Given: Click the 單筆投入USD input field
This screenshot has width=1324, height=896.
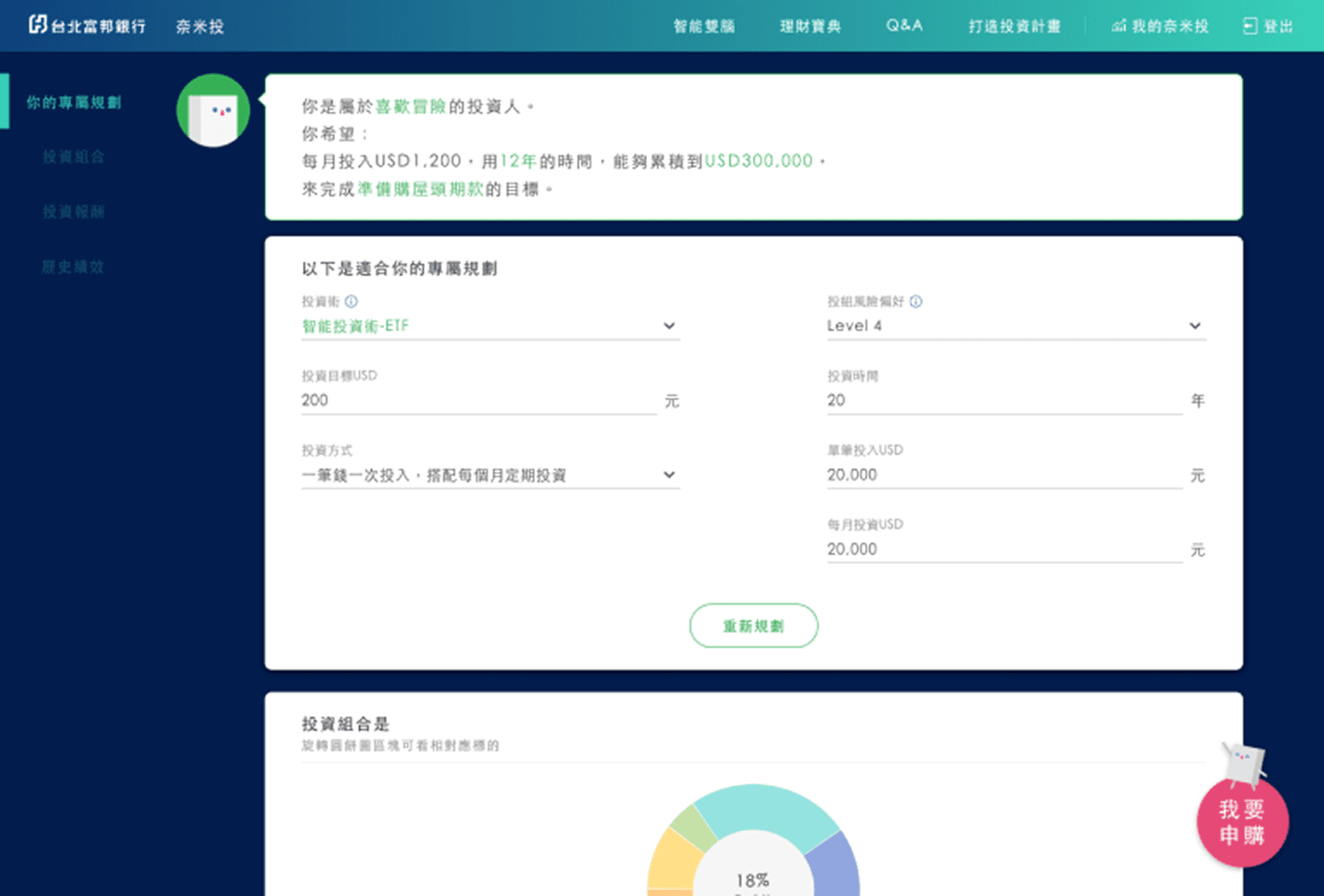Looking at the screenshot, I should [1005, 475].
